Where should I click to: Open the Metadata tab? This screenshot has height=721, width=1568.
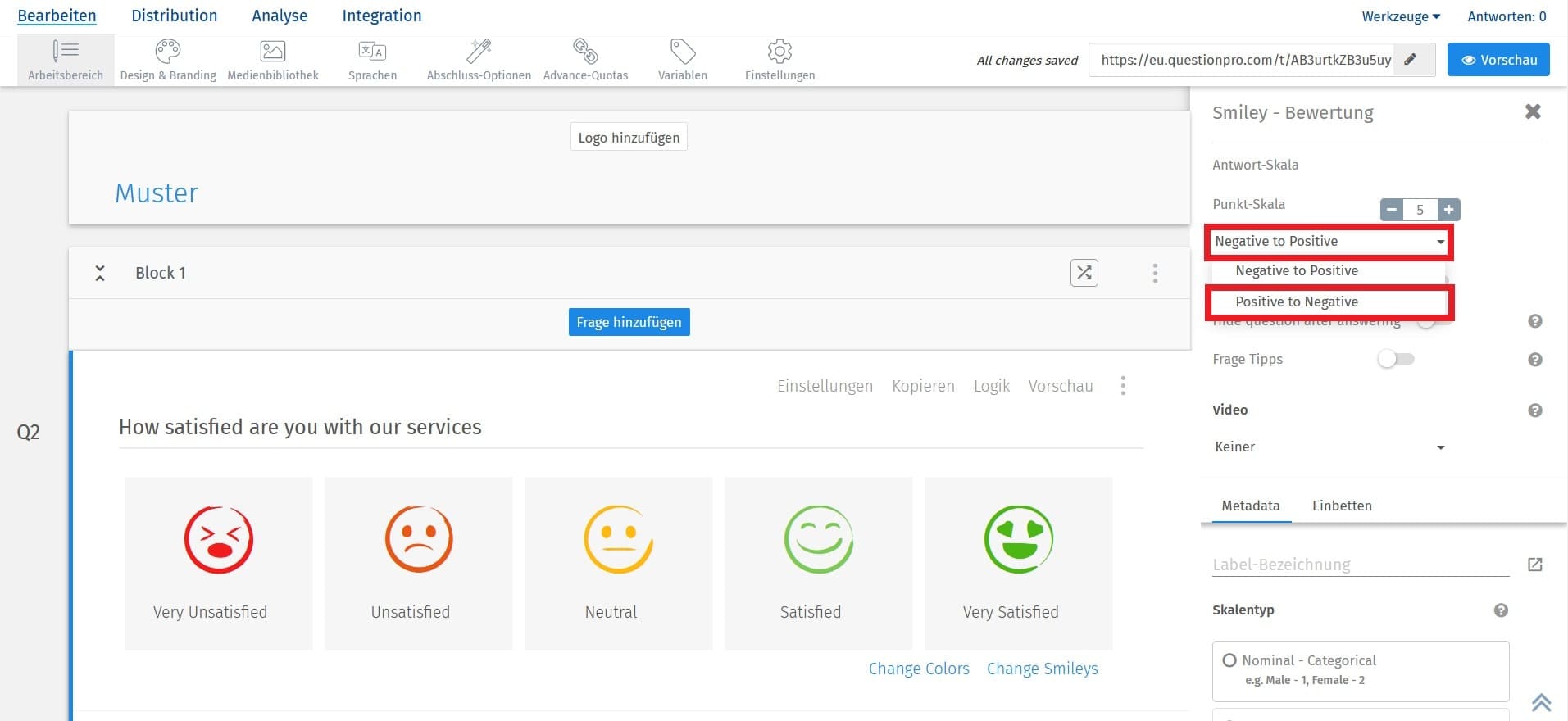pyautogui.click(x=1250, y=506)
